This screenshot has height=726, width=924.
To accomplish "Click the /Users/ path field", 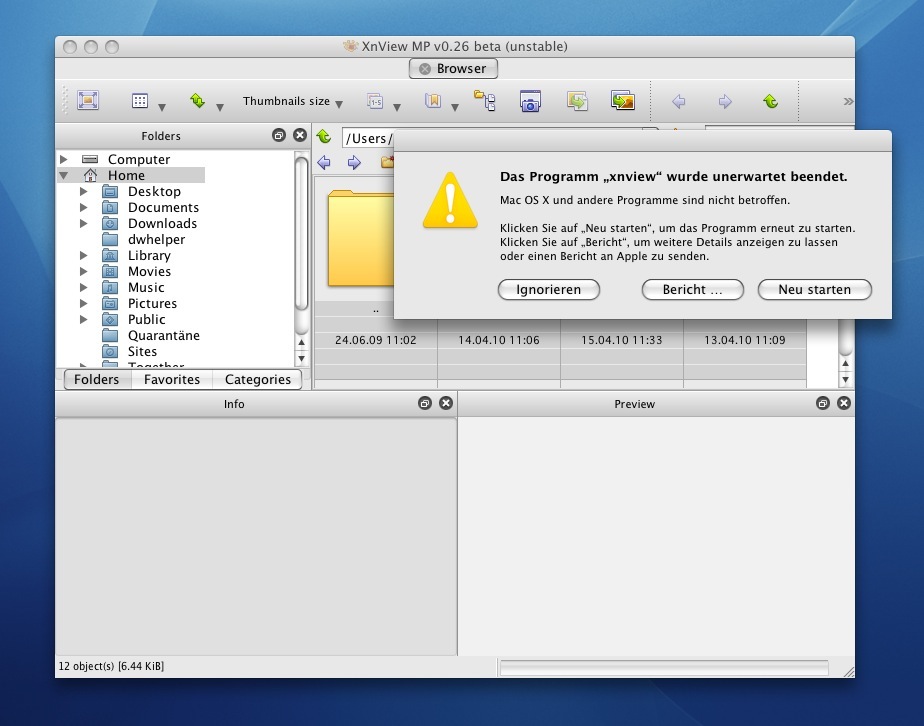I will click(368, 138).
